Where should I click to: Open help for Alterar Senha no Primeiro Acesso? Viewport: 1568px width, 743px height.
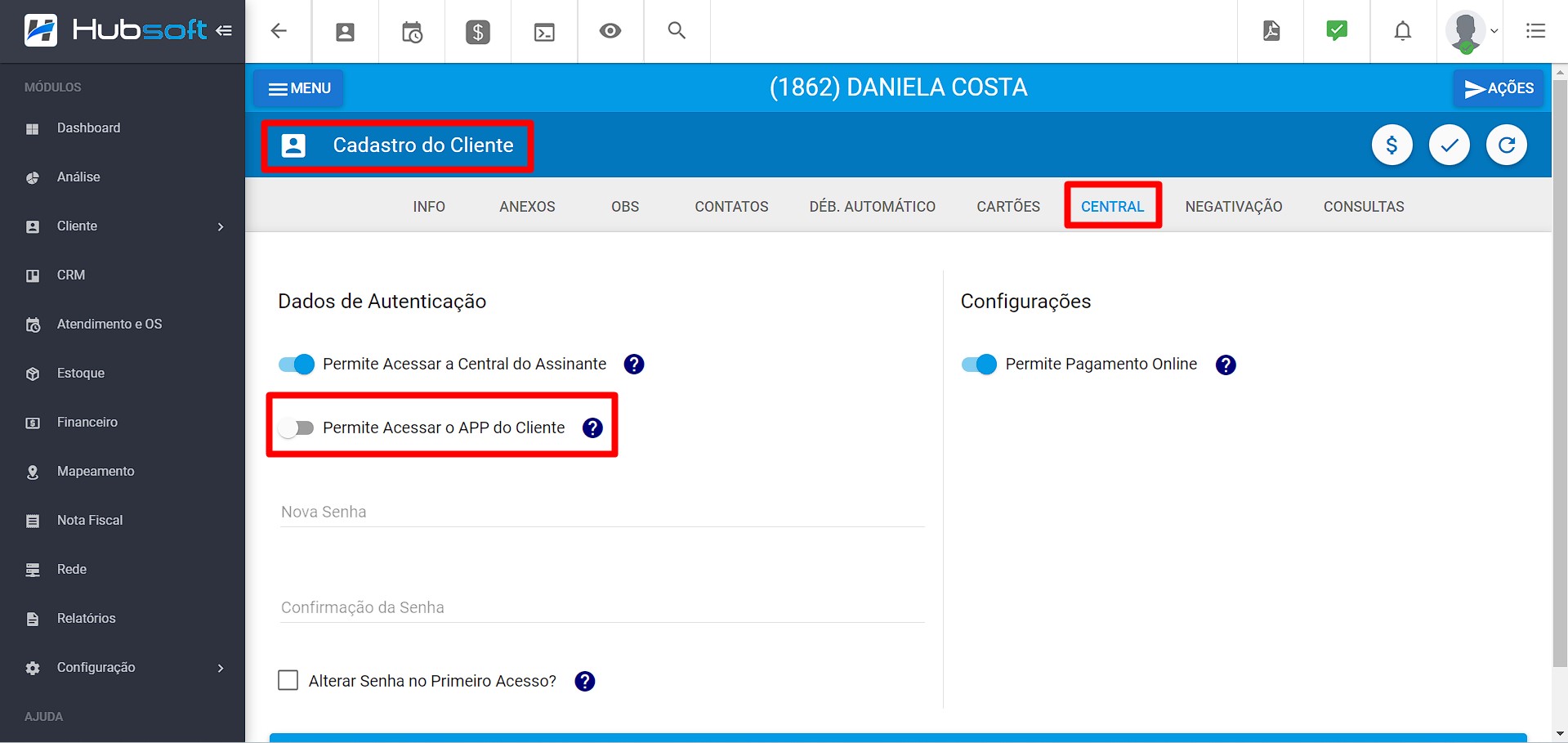click(585, 681)
